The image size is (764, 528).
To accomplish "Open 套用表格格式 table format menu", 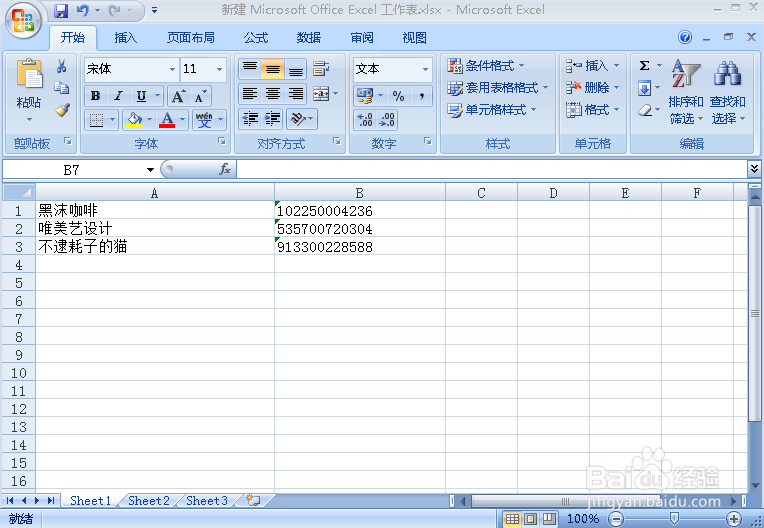I will pos(497,88).
